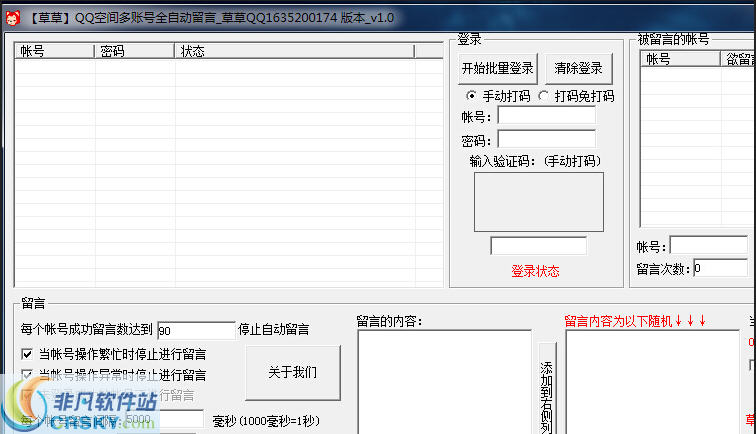
Task: Focus the captcha code input field
Action: [x=538, y=245]
